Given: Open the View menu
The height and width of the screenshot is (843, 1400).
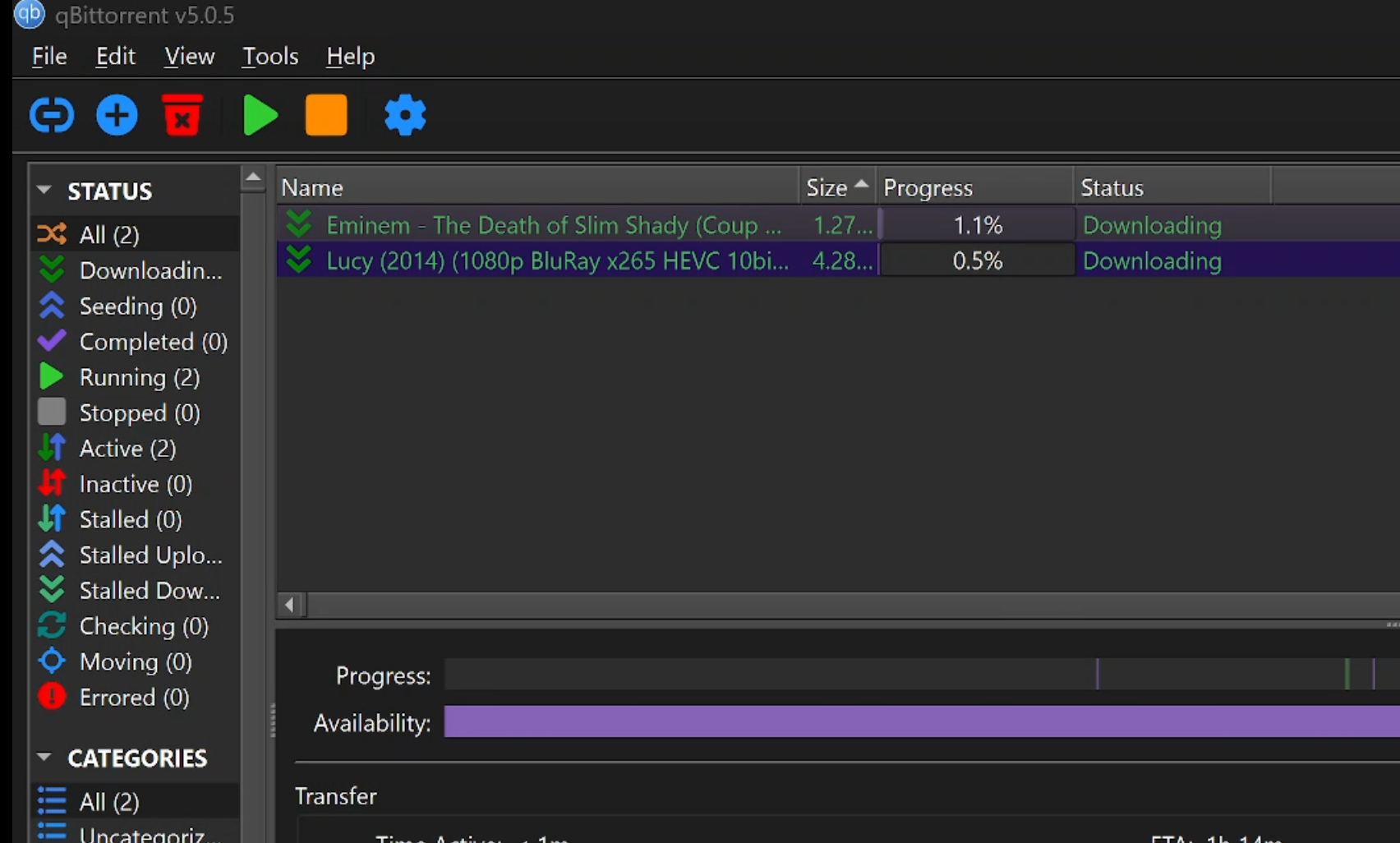Looking at the screenshot, I should point(189,57).
